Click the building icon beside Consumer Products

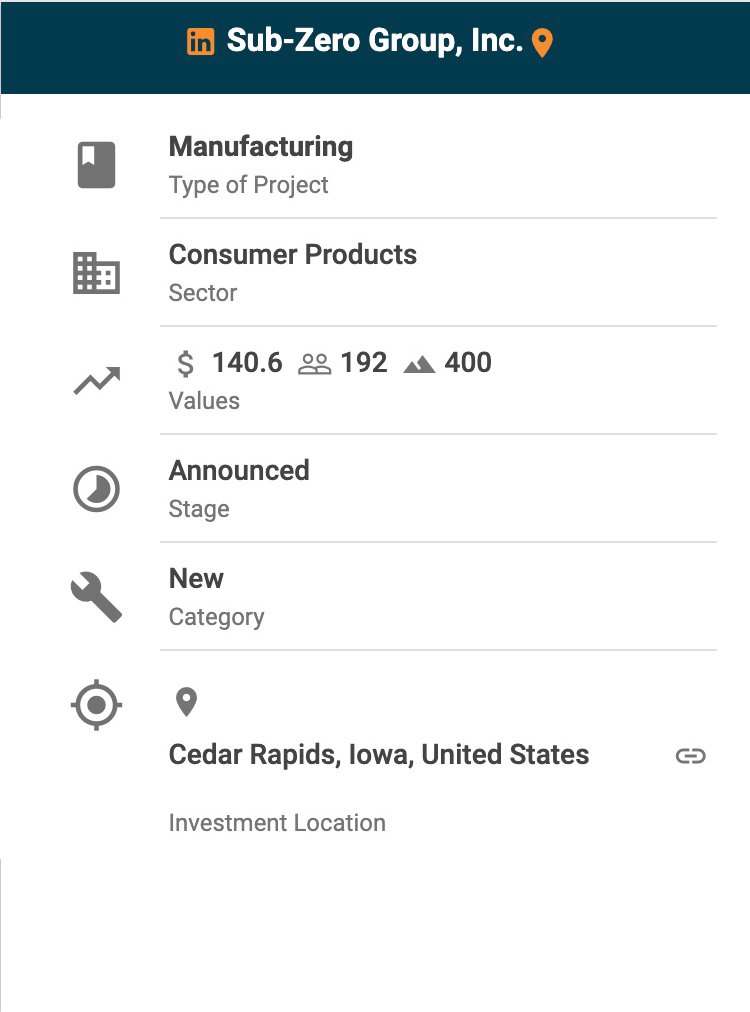pyautogui.click(x=97, y=273)
